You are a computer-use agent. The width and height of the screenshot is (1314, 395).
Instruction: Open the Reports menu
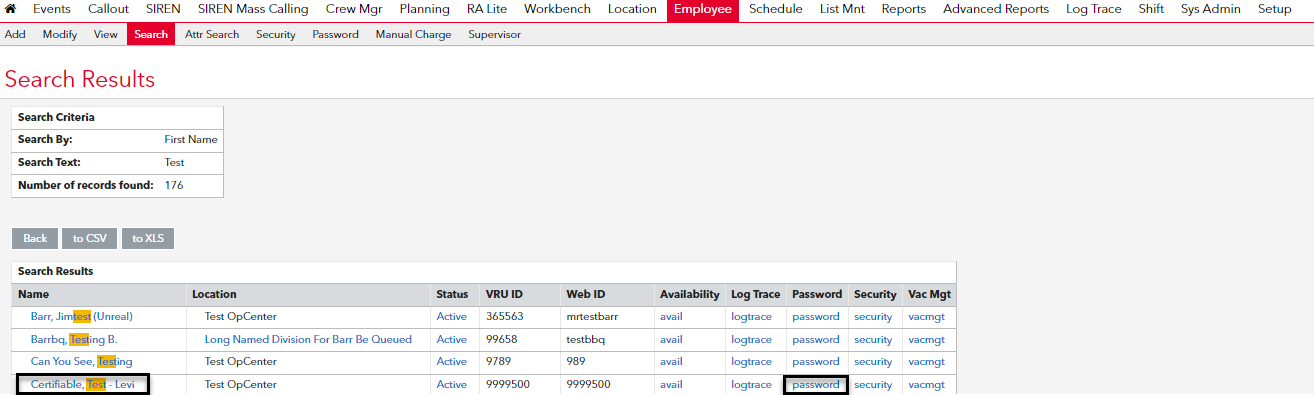point(904,9)
